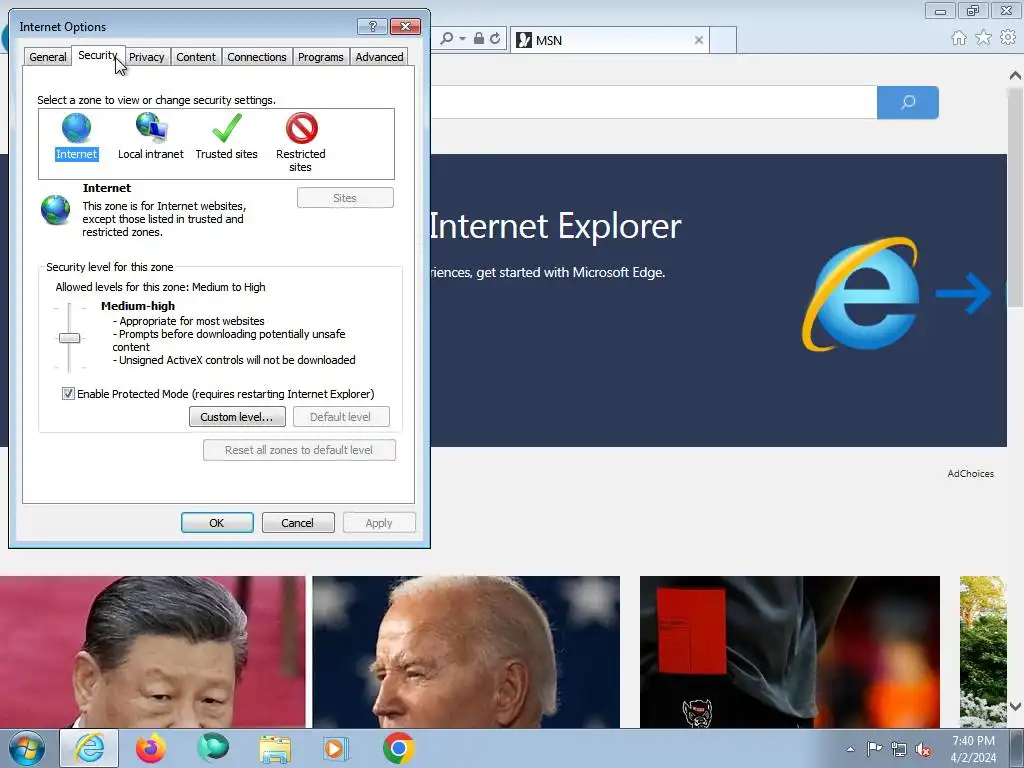
Task: Click the muted volume tray icon
Action: (x=923, y=749)
